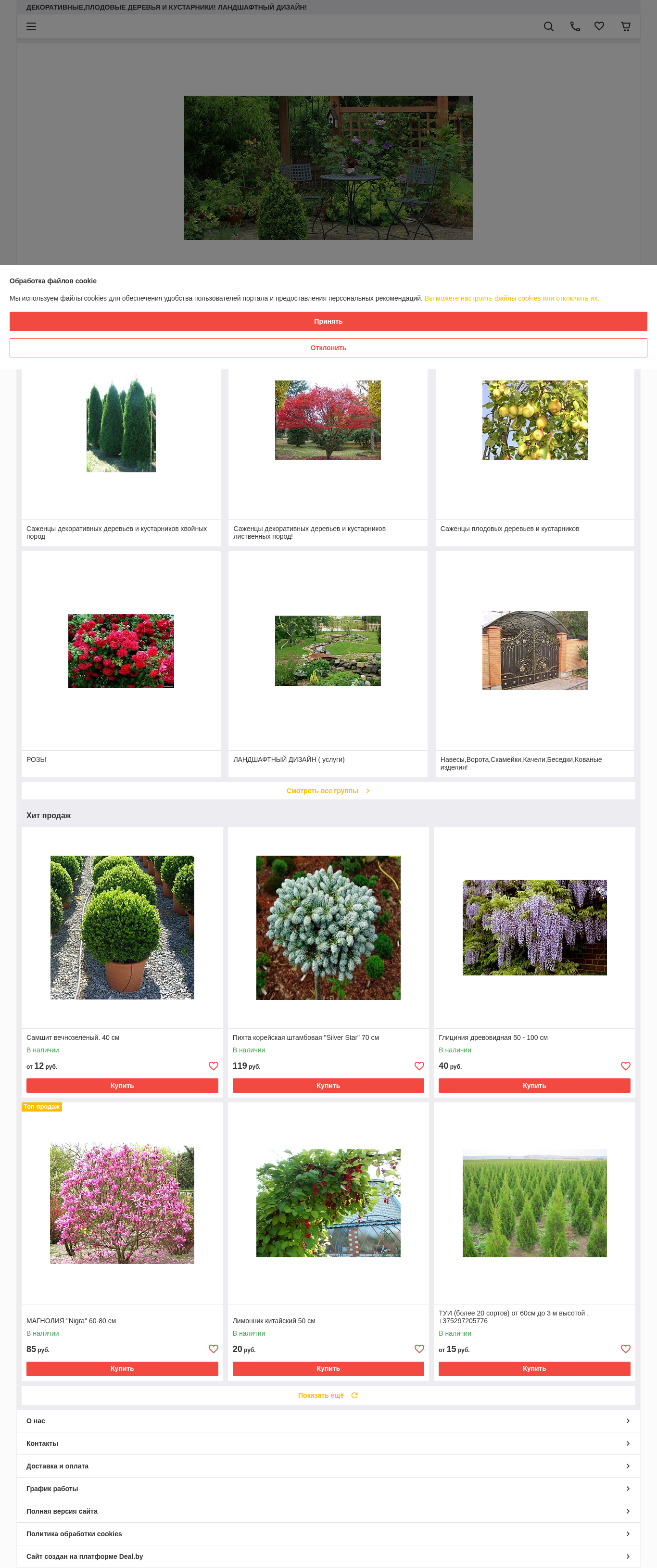657x1568 pixels.
Task: Open the search magnifier icon
Action: click(549, 27)
